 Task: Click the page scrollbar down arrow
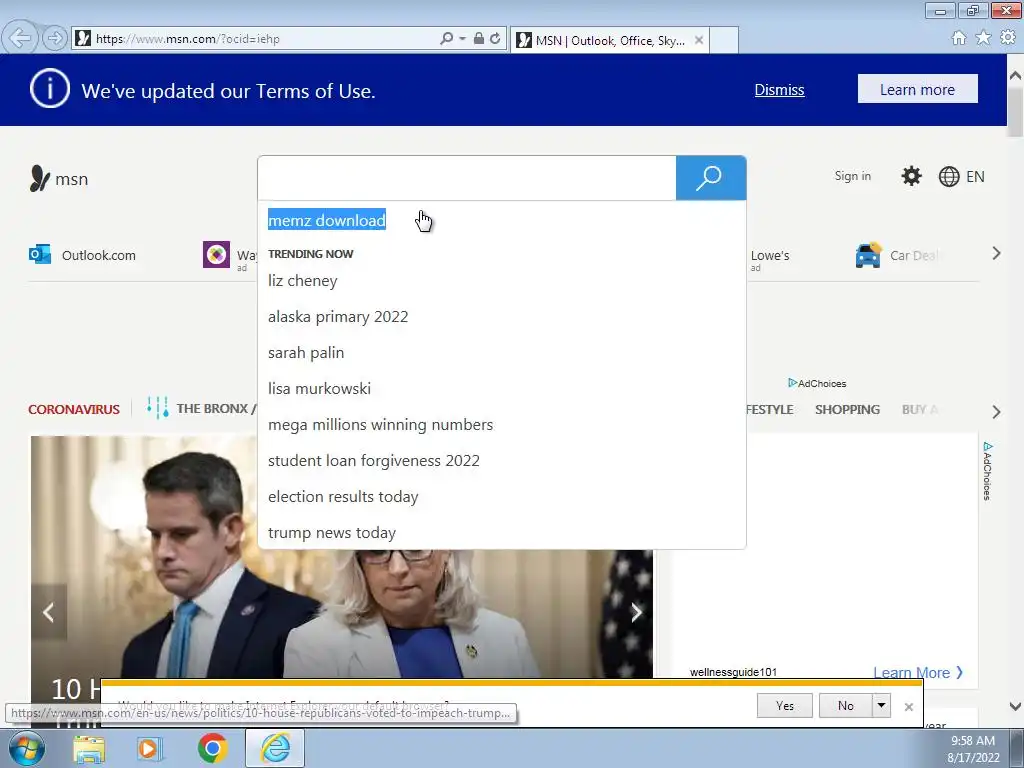(x=1016, y=706)
